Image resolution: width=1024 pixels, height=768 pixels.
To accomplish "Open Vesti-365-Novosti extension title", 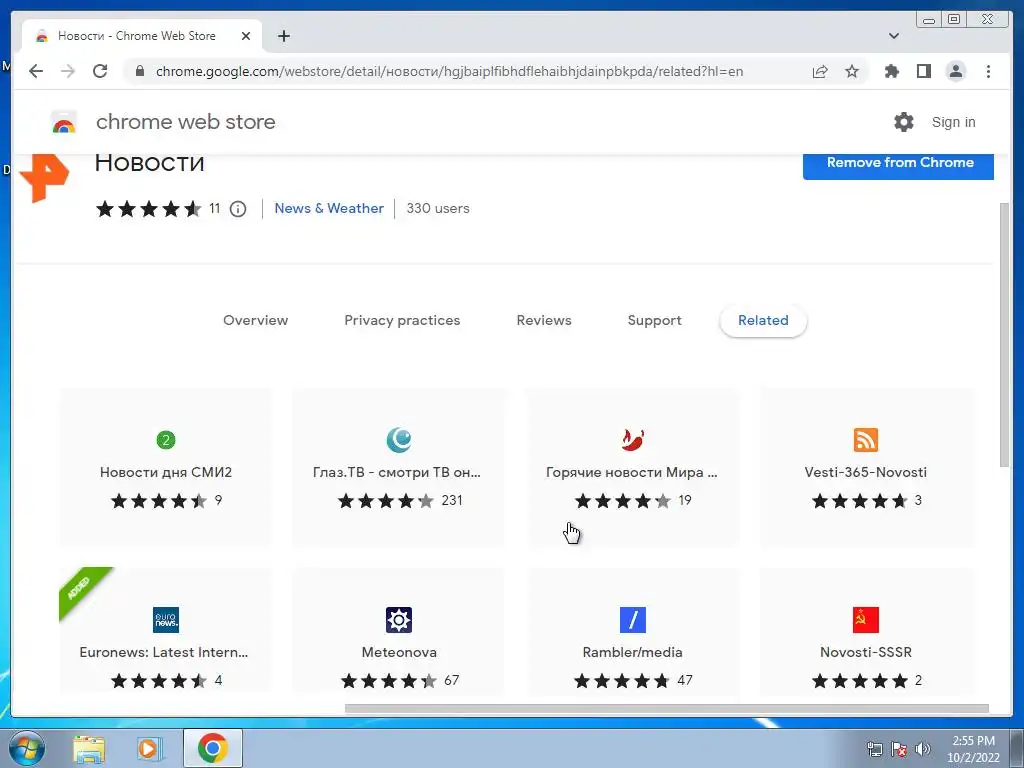I will [x=865, y=472].
